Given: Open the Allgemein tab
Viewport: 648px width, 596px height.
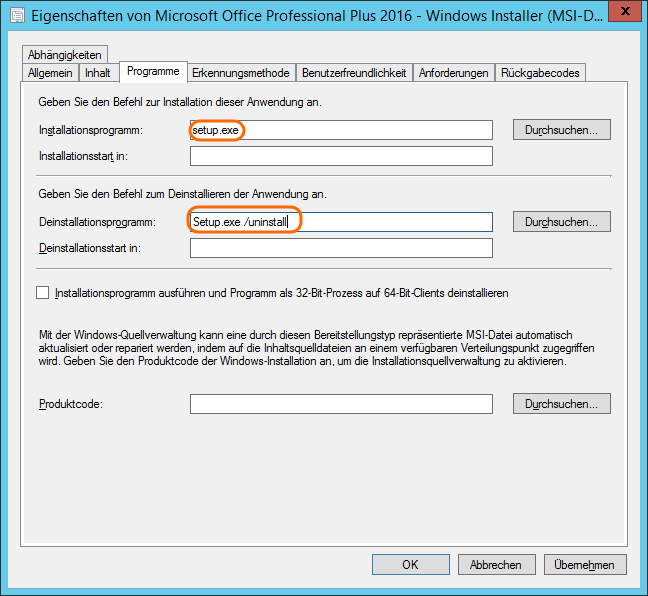Looking at the screenshot, I should coord(50,72).
